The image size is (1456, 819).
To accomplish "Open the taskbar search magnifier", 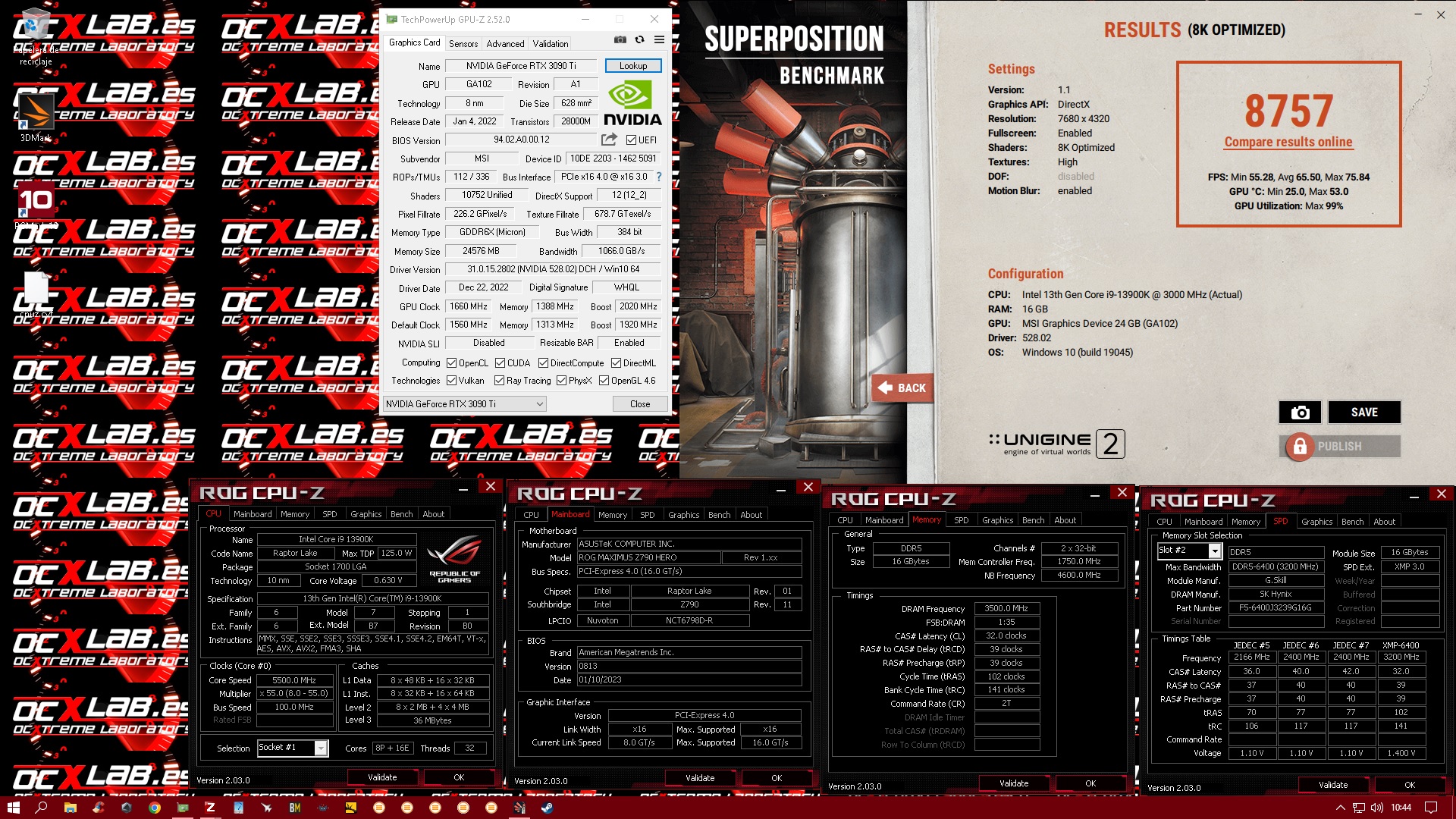I will tap(41, 808).
